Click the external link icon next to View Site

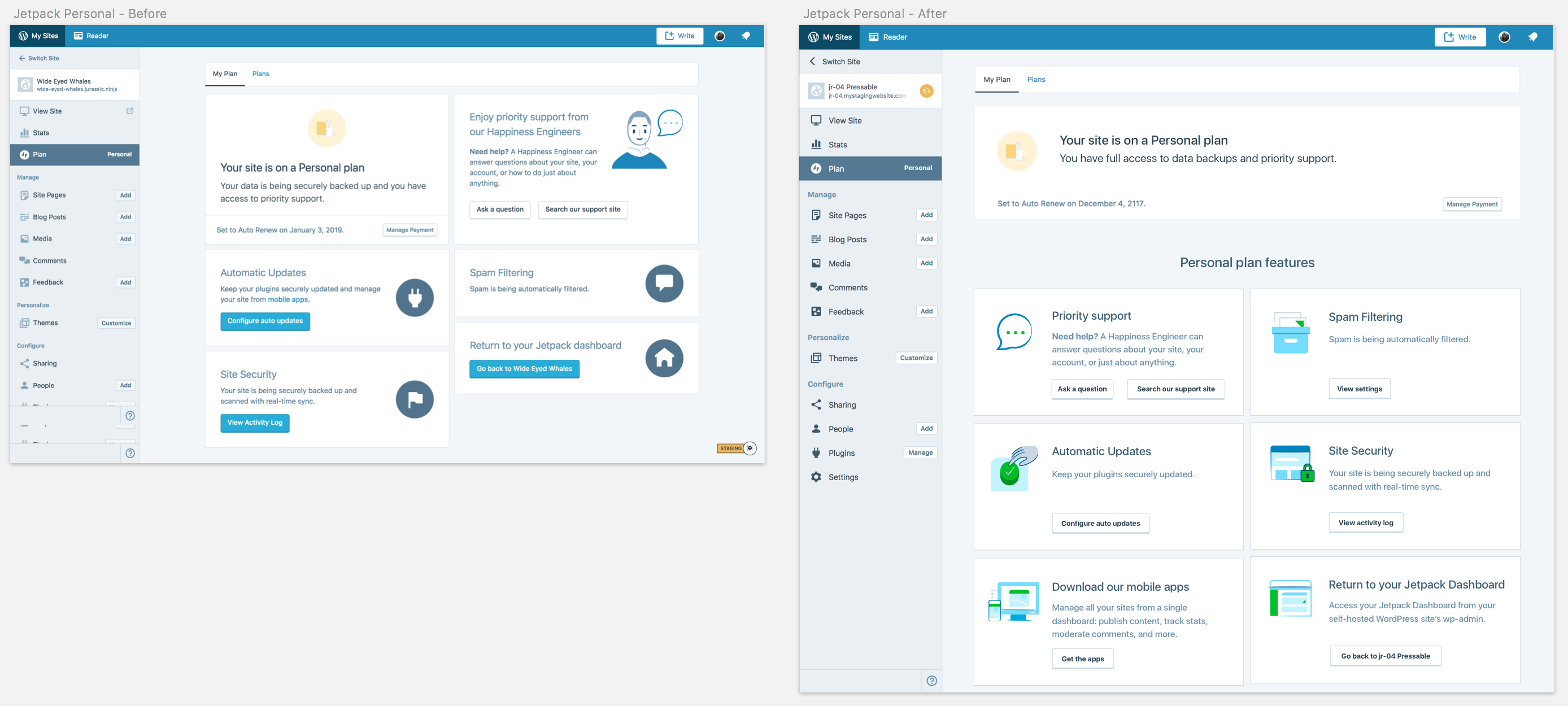(x=130, y=111)
